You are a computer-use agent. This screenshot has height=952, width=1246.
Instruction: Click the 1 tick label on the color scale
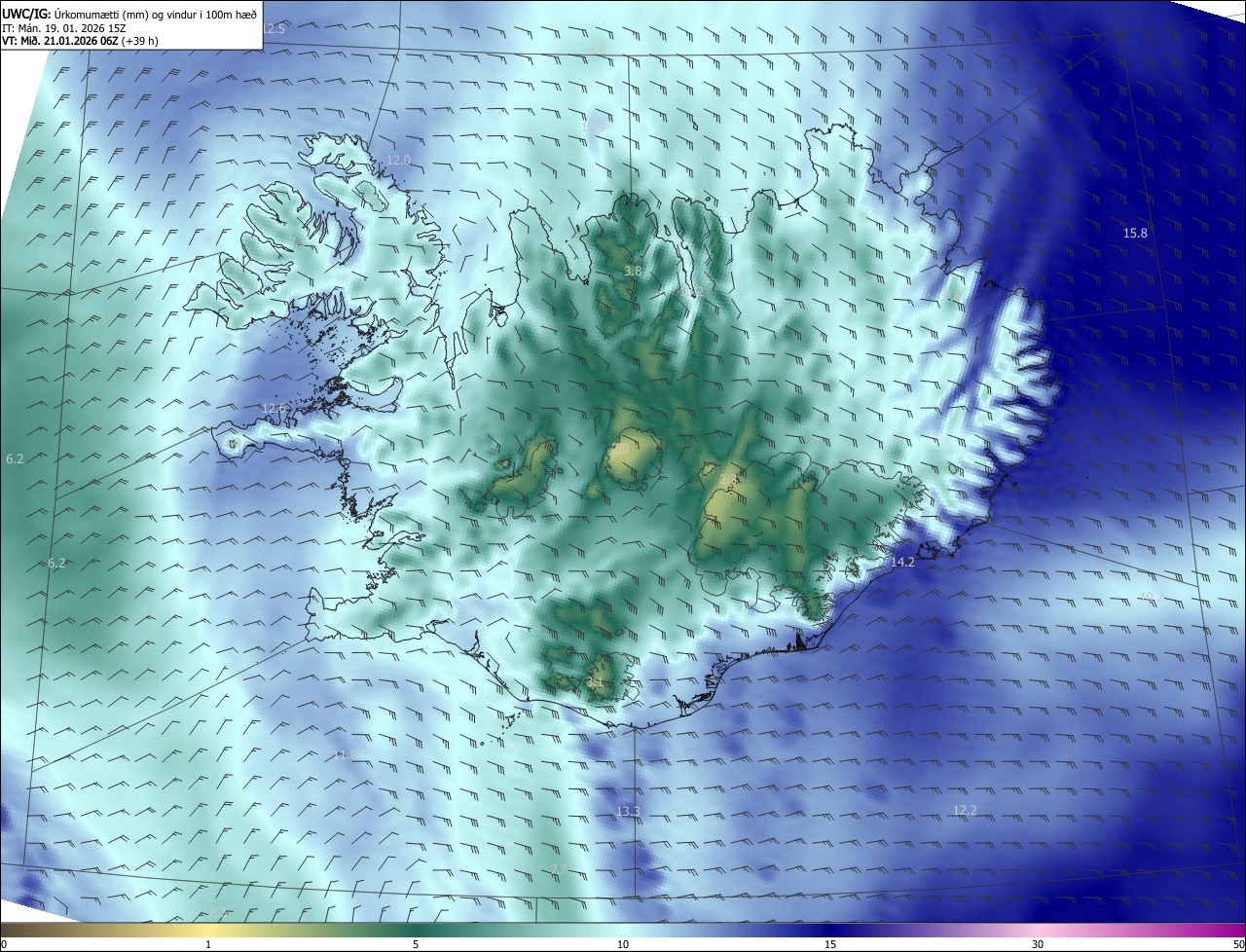[208, 944]
